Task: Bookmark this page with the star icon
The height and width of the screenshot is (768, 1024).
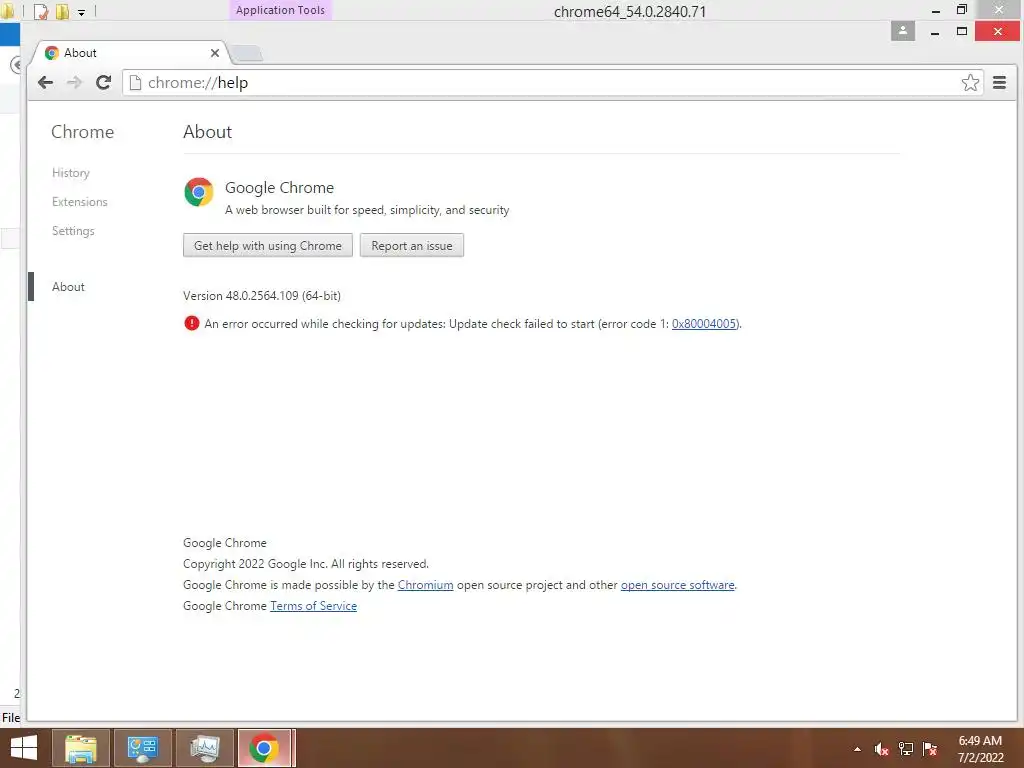Action: coord(970,82)
